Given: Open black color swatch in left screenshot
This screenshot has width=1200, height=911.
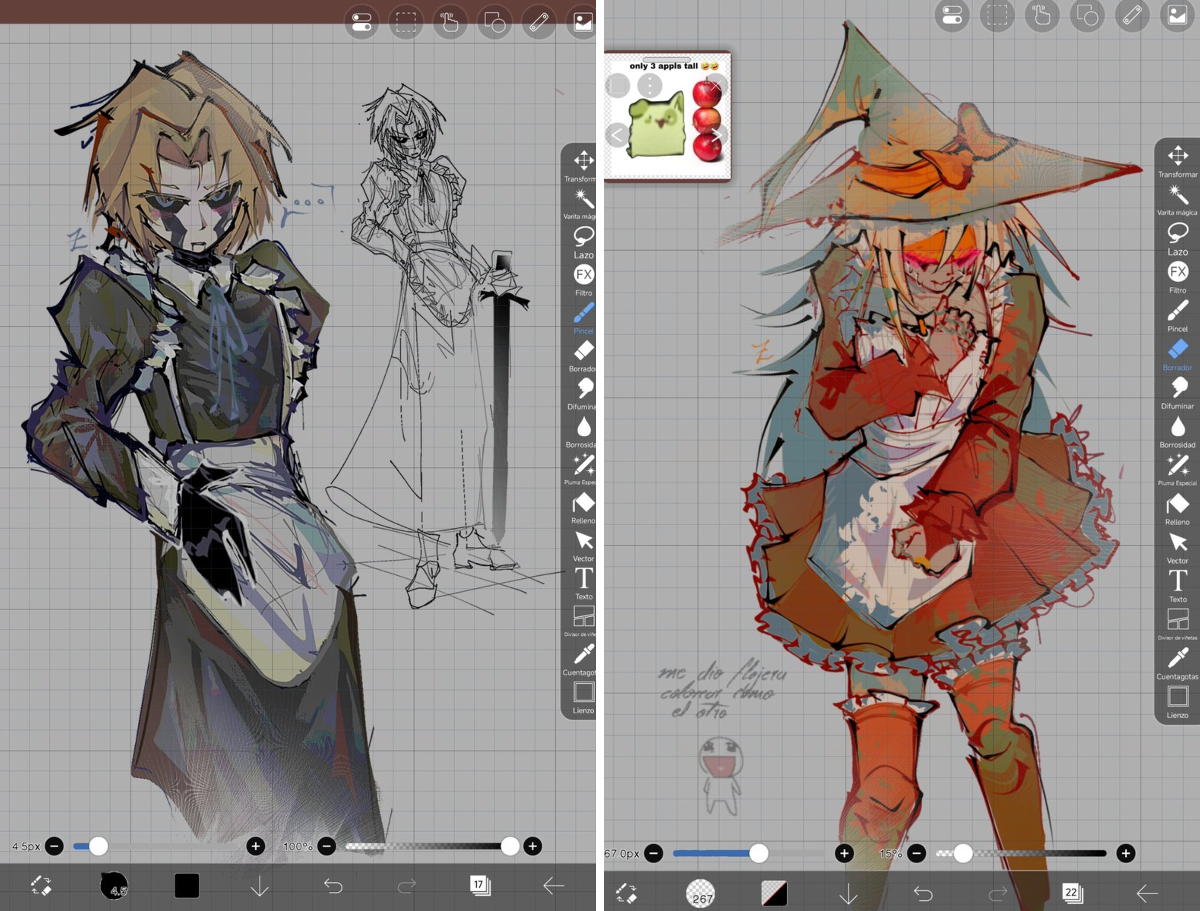Looking at the screenshot, I should tap(187, 885).
